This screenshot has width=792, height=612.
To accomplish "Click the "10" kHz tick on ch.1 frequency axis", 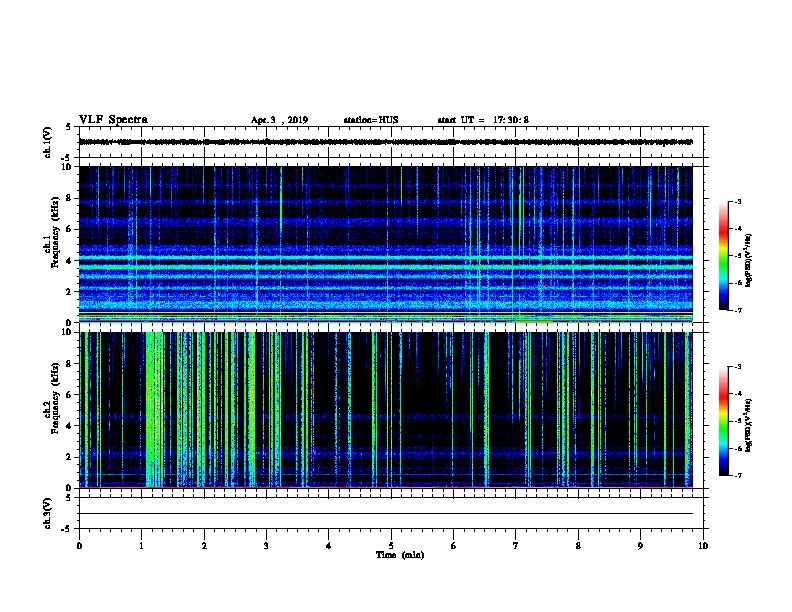I will 68,167.
